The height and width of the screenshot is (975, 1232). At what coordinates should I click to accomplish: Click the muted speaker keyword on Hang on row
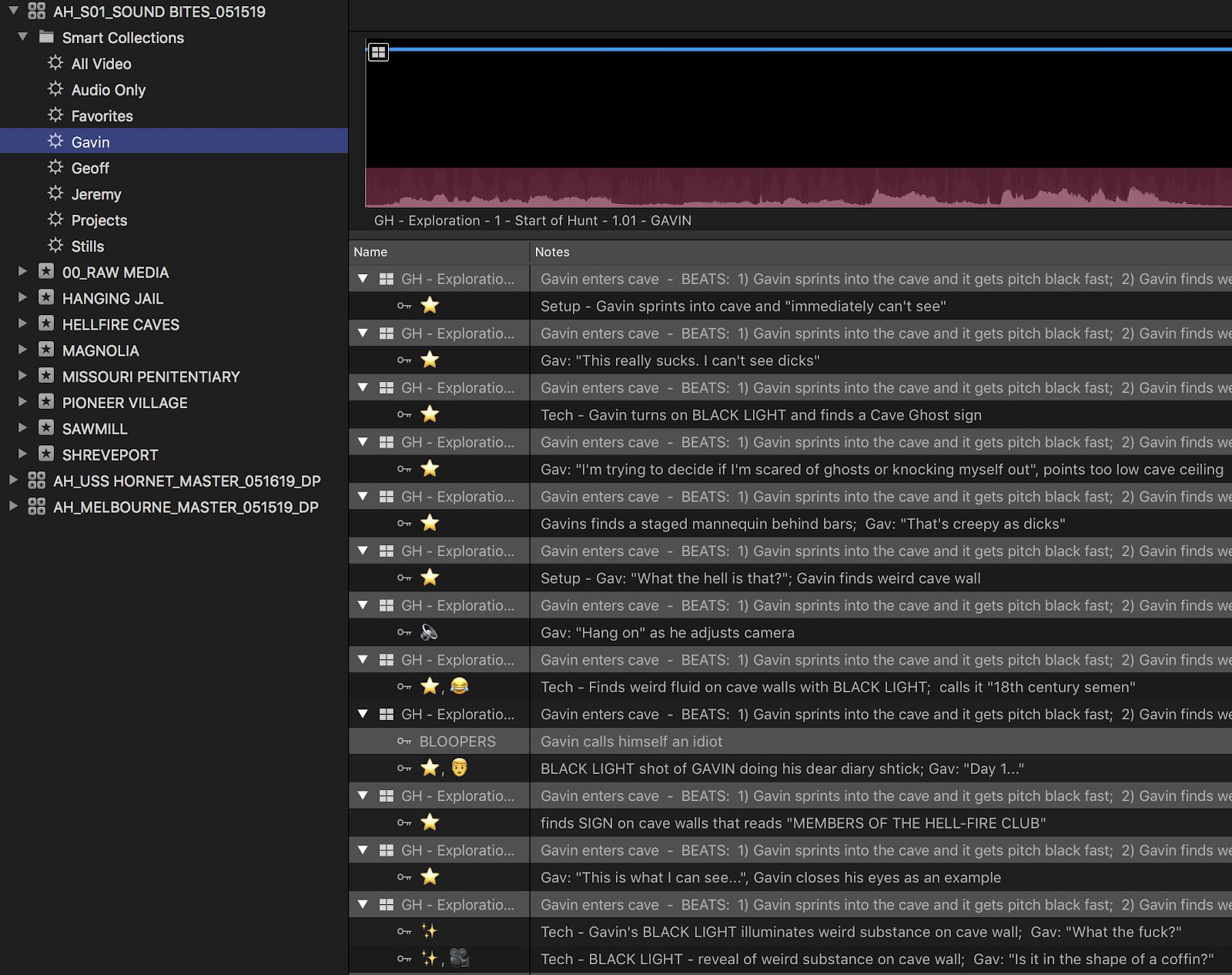tap(429, 632)
